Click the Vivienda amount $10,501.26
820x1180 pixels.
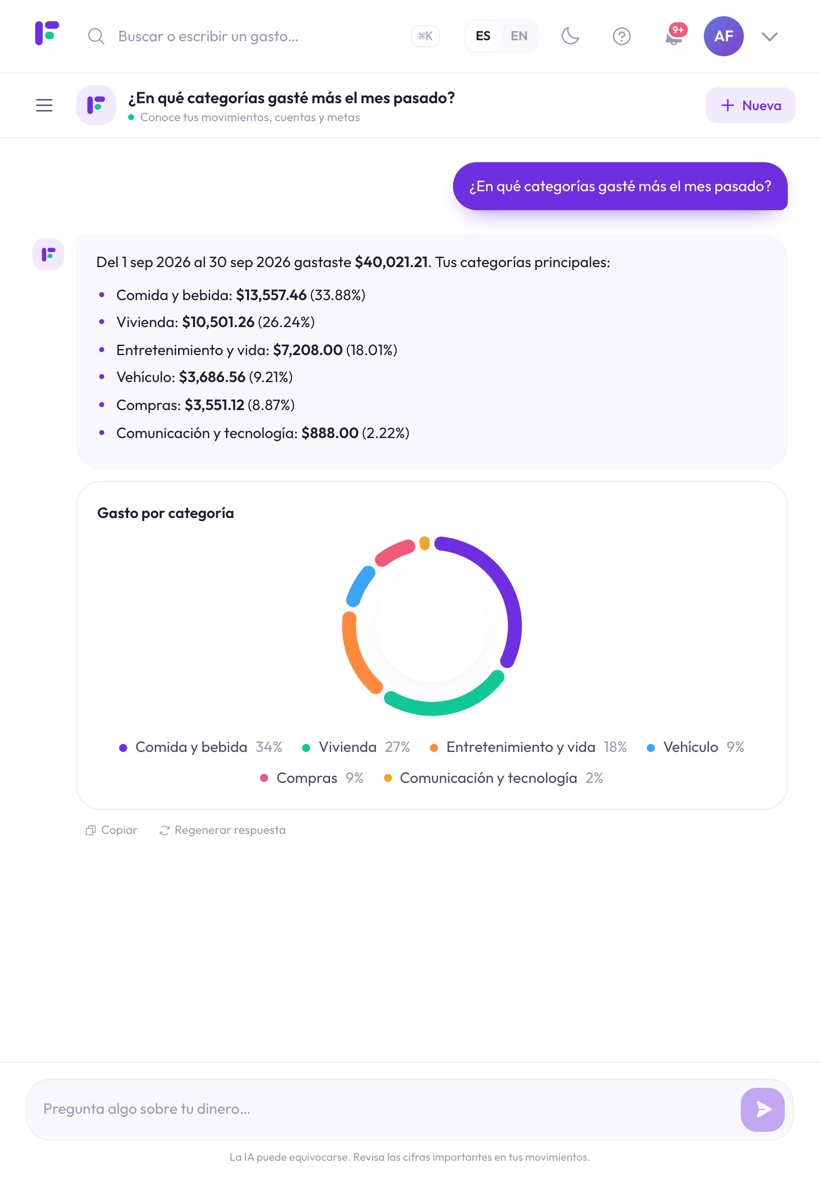(218, 322)
